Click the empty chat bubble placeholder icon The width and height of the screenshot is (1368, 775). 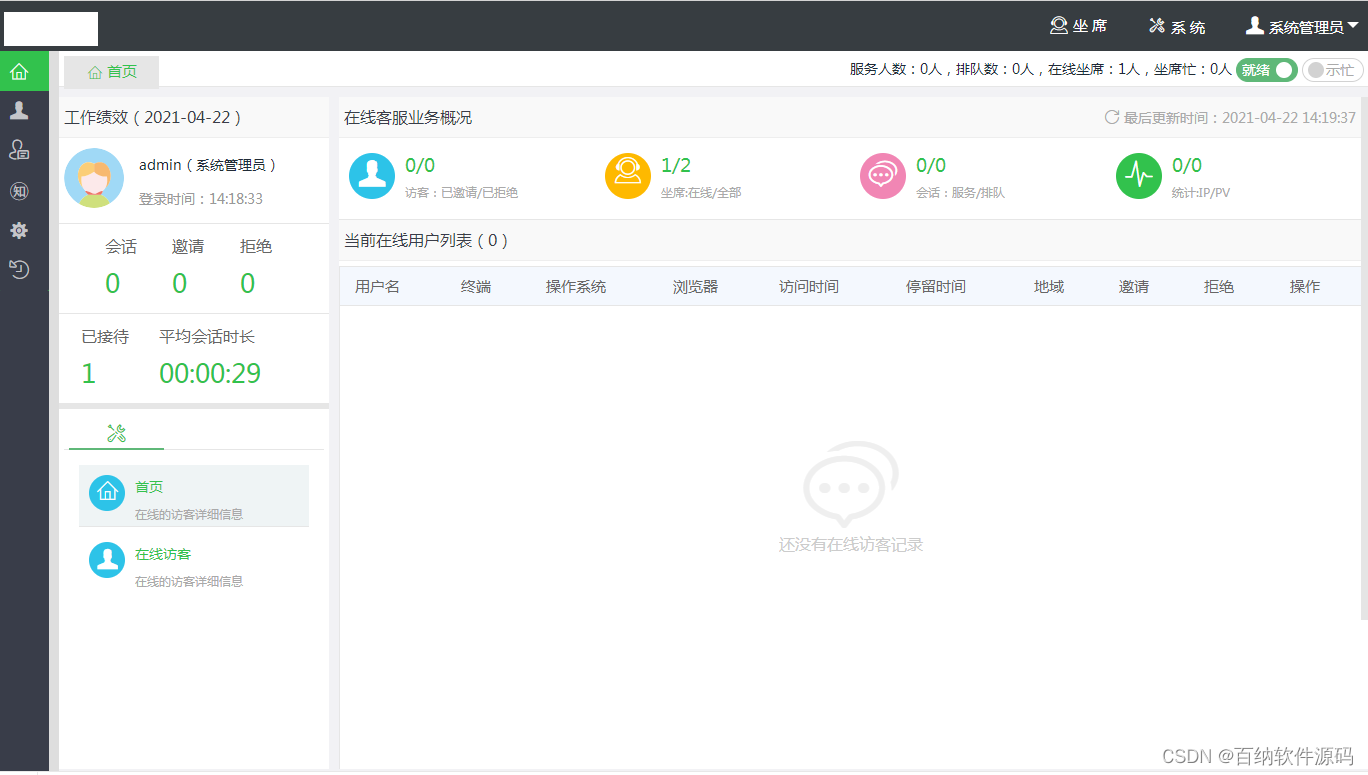pyautogui.click(x=850, y=484)
